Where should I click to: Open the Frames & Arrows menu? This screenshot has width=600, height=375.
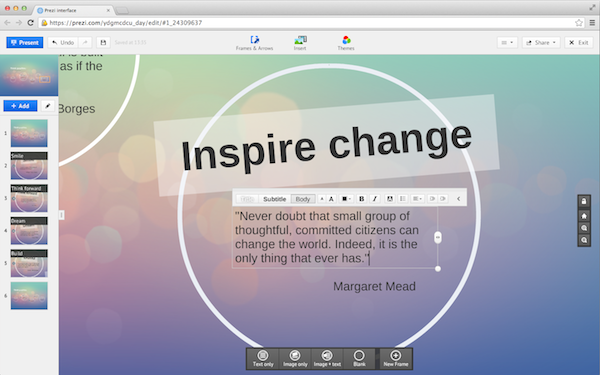point(254,43)
